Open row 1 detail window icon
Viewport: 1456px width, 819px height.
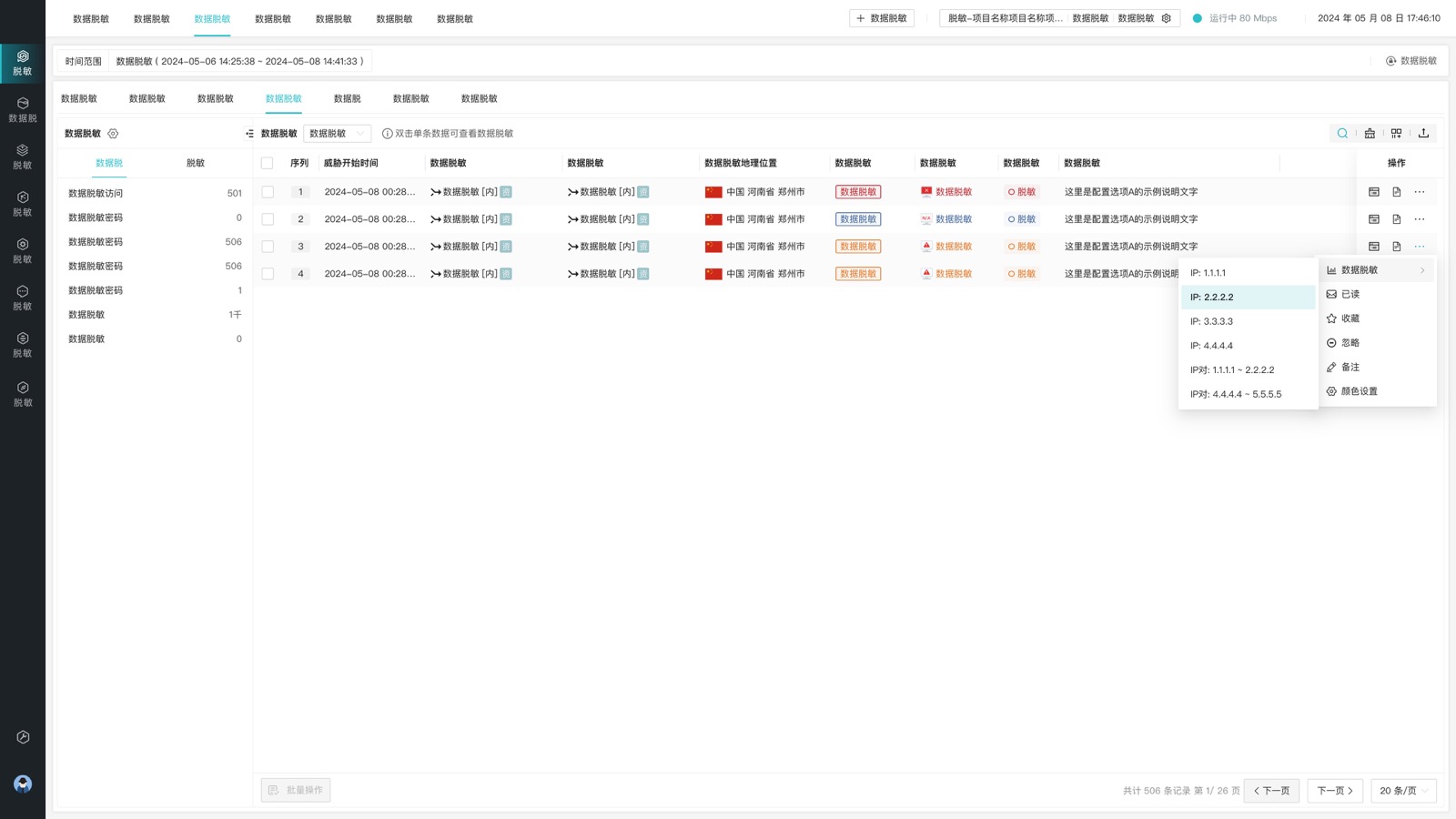click(1374, 192)
